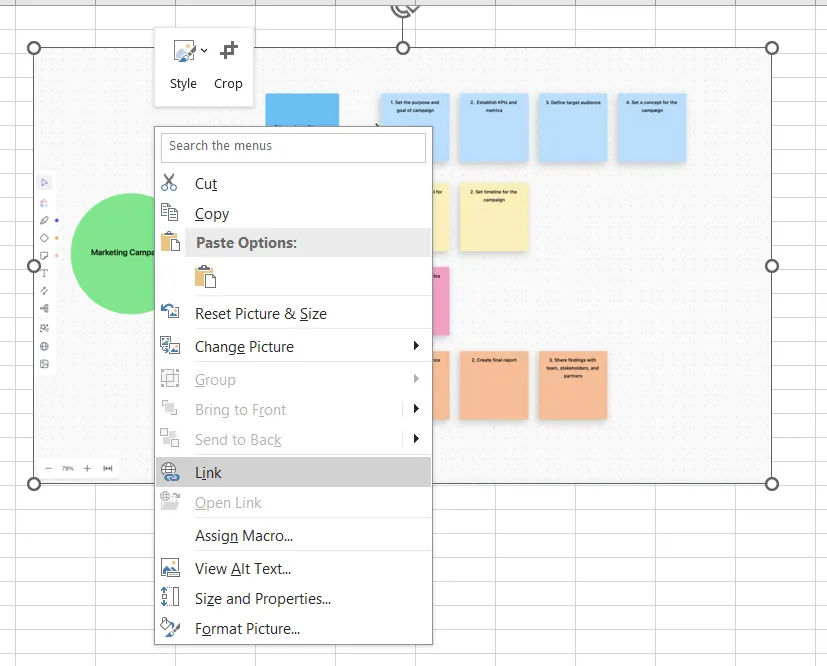This screenshot has height=666, width=827.
Task: Click the zoom out minus in whiteboard image
Action: [49, 468]
